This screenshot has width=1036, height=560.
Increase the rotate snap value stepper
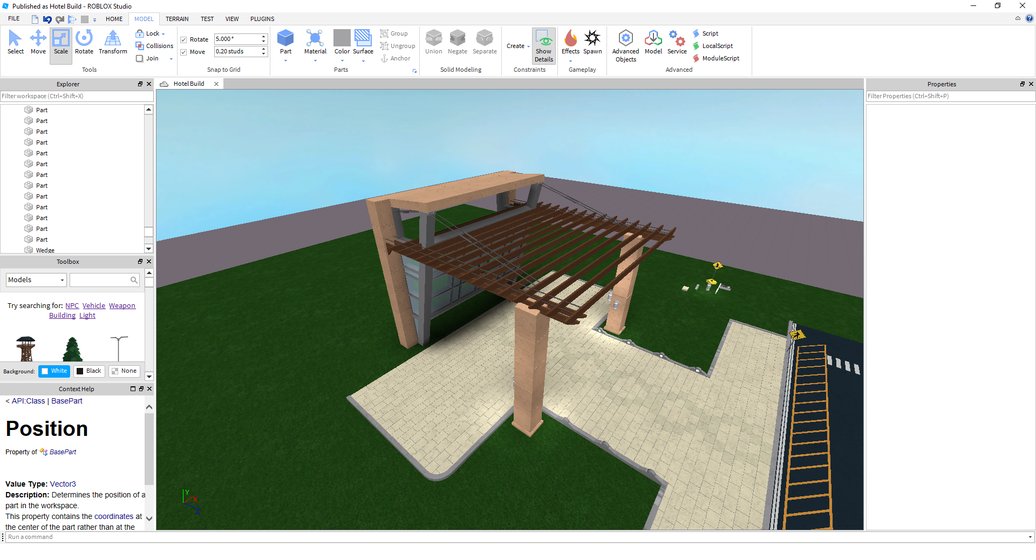coord(264,36)
